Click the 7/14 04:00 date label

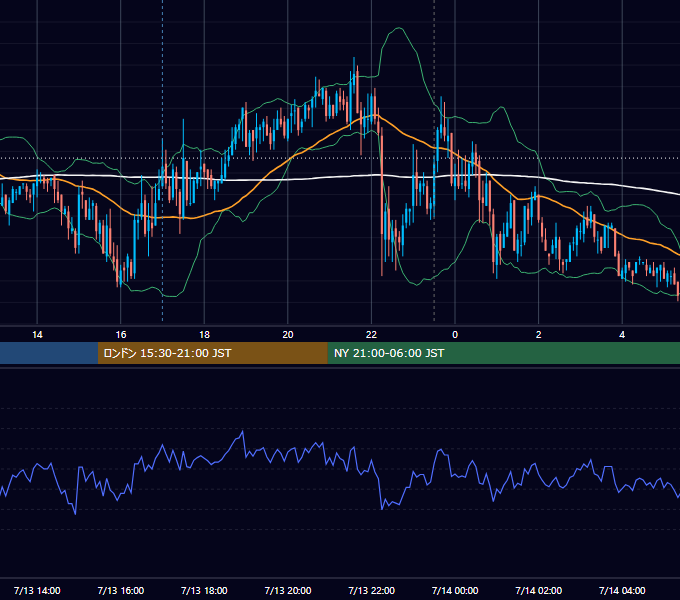[622, 590]
